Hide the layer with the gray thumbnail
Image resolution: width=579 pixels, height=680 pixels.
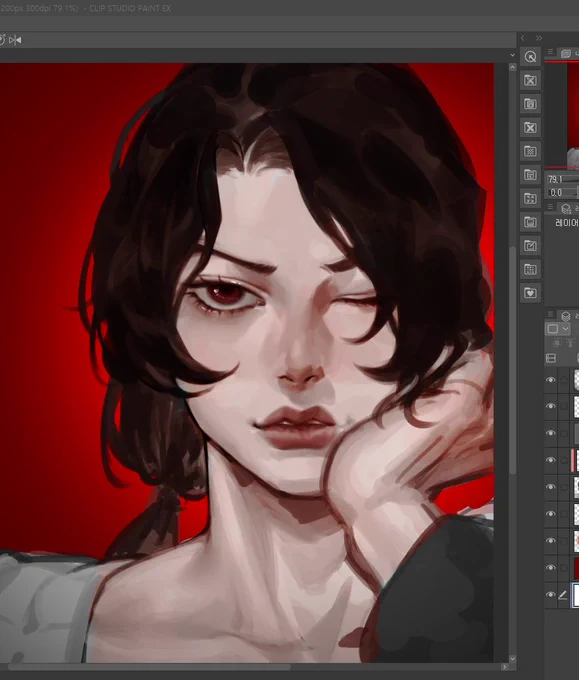click(551, 433)
